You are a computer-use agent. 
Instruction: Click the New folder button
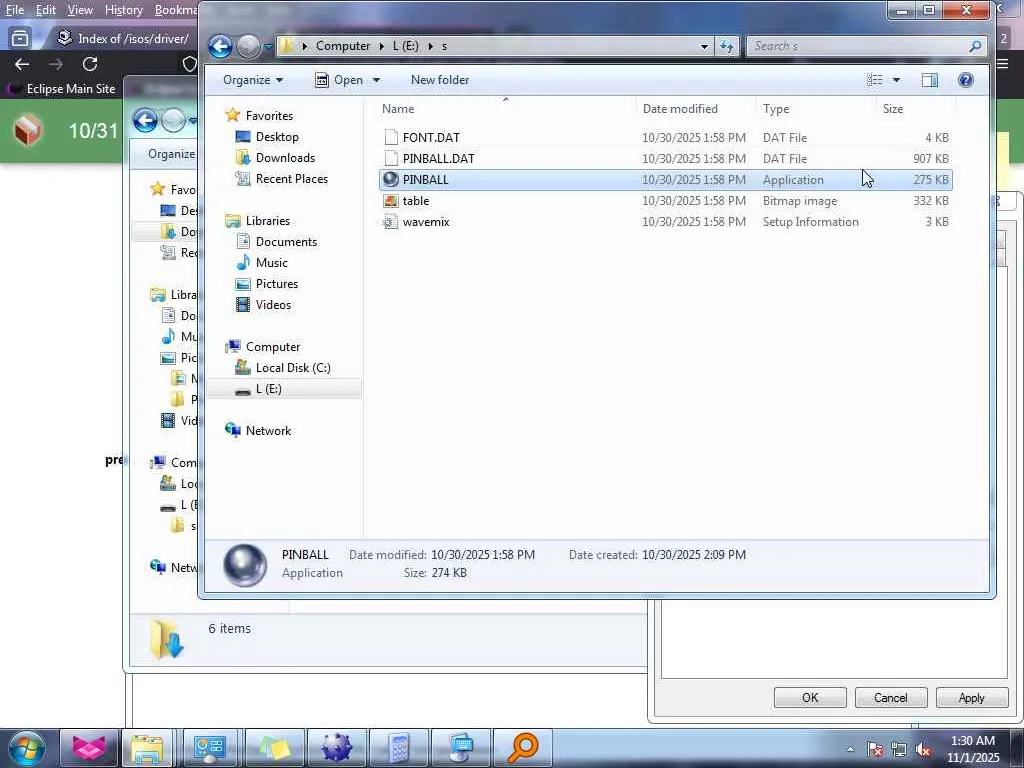point(440,80)
